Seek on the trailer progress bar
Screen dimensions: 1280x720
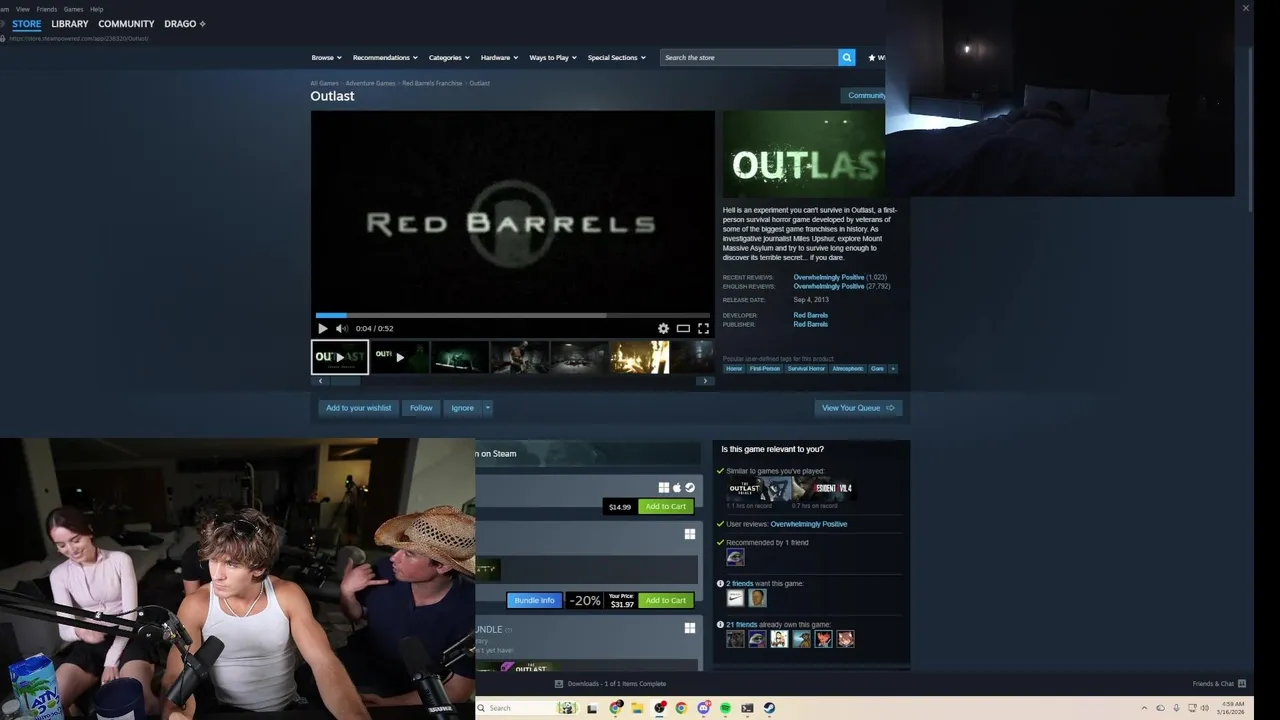point(512,315)
